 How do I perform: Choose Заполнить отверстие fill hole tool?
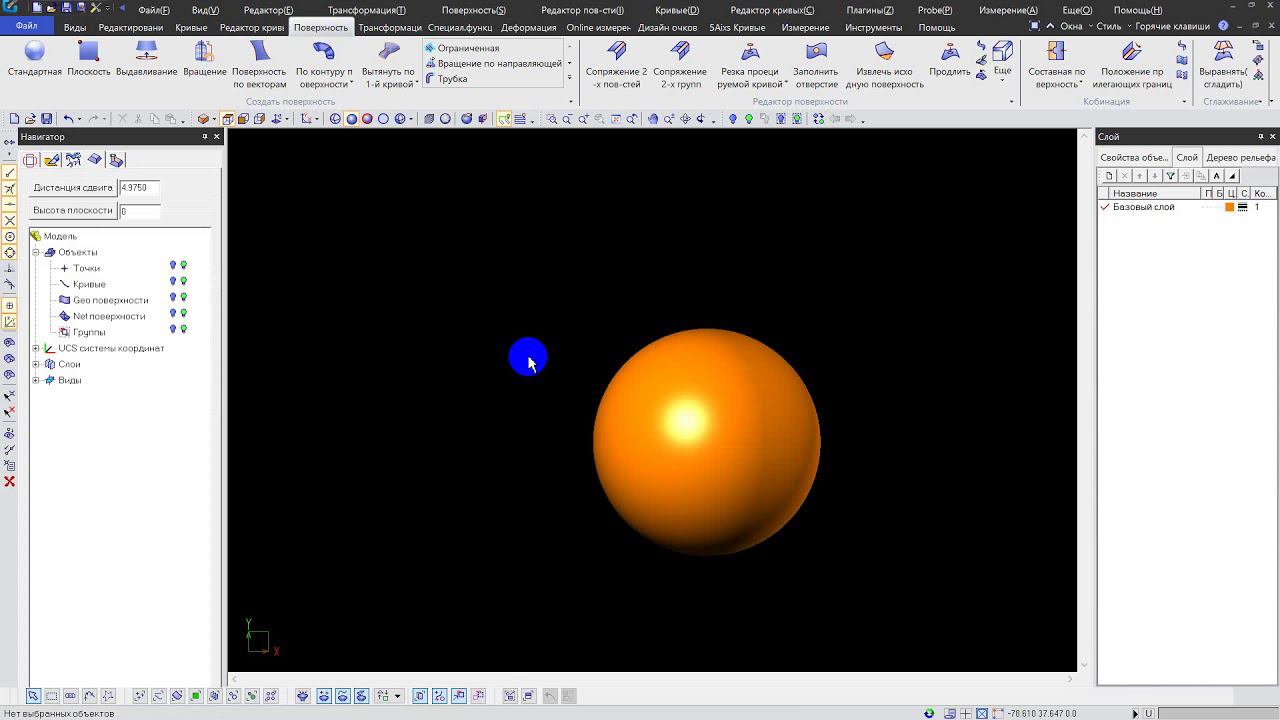point(816,65)
